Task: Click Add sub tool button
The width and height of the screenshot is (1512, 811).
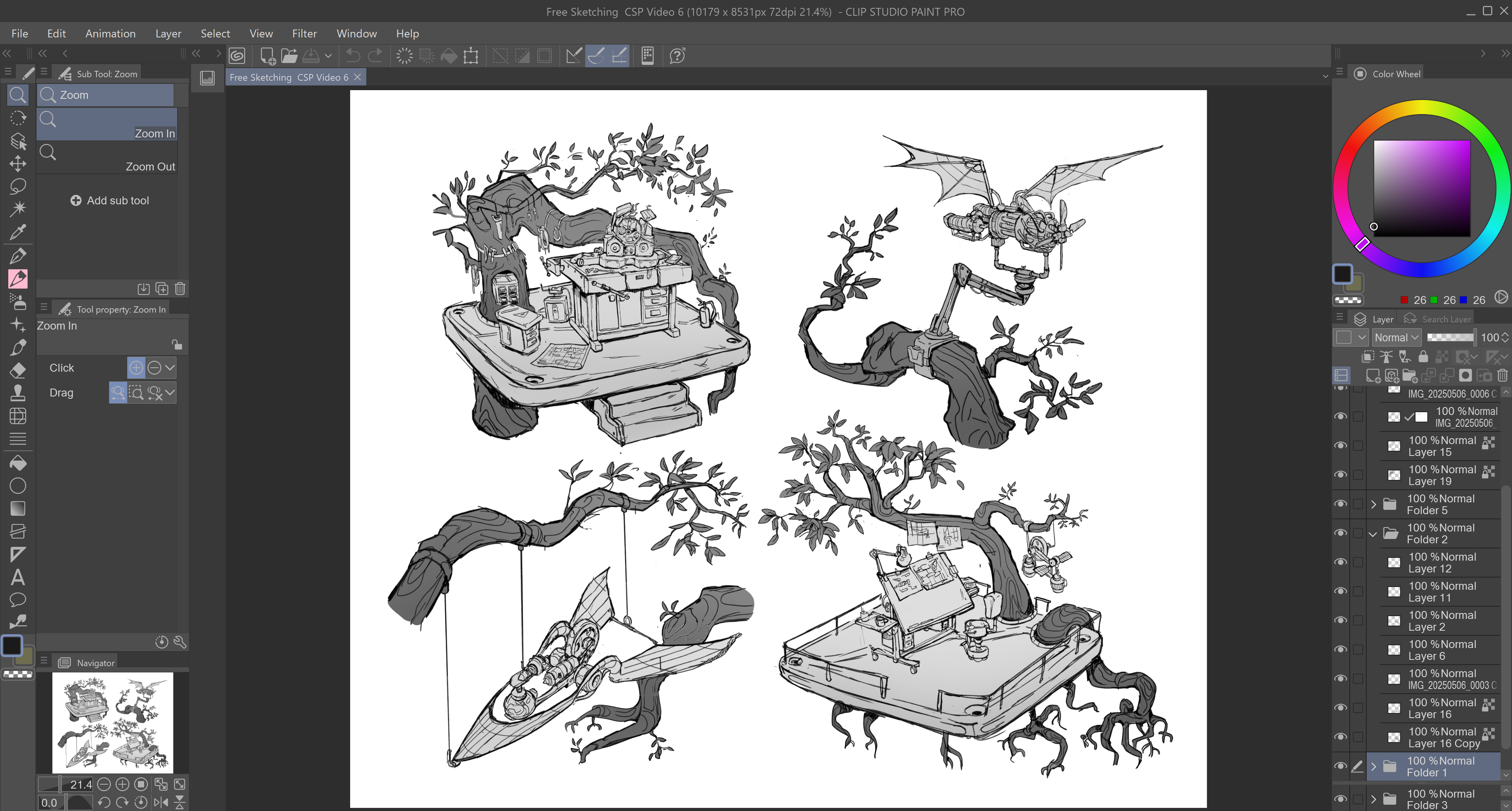Action: (110, 201)
